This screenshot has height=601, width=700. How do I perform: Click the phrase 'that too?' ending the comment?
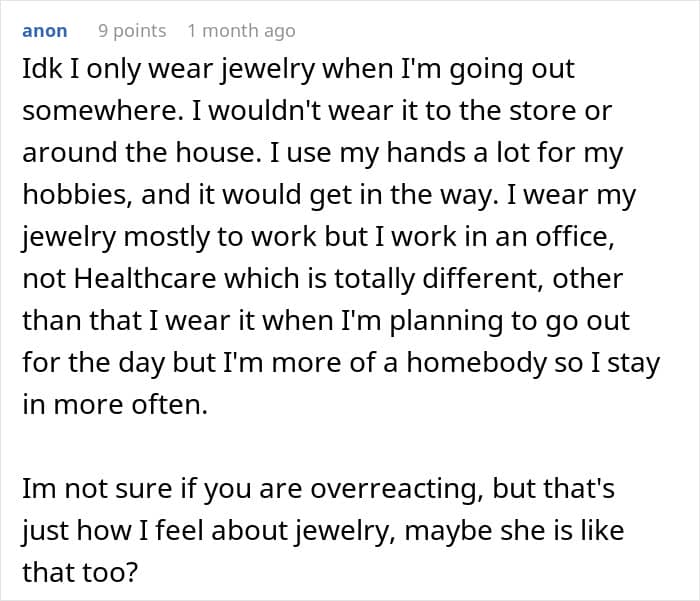coord(80,572)
